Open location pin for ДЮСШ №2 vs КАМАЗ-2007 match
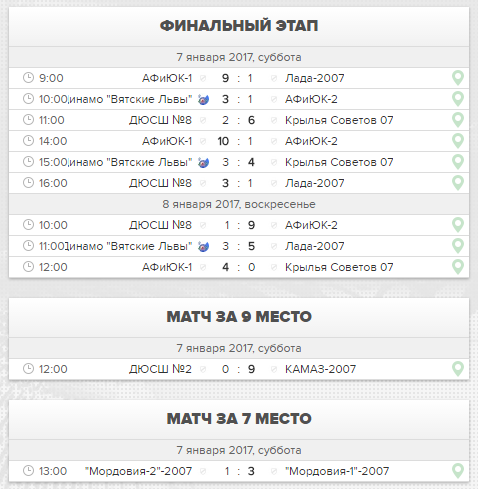 [x=458, y=369]
